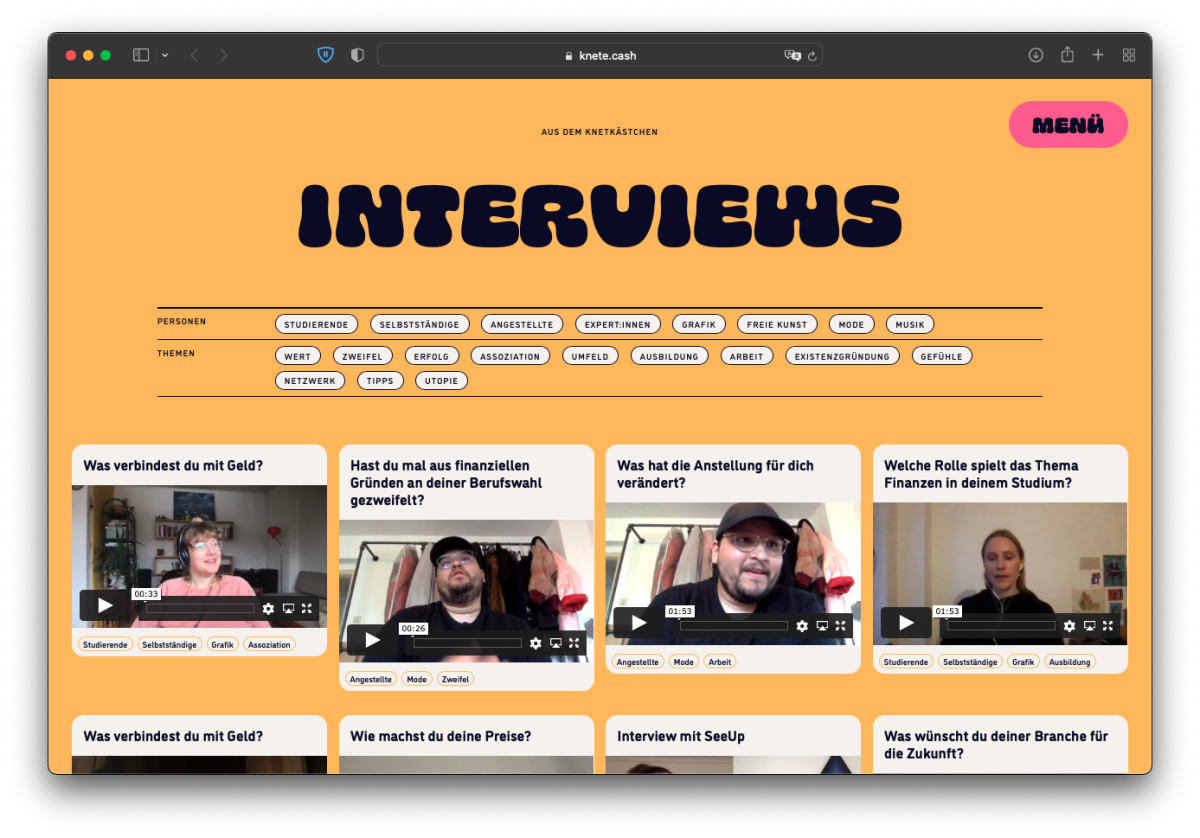The width and height of the screenshot is (1200, 838).
Task: Expand the sidebar dropdown chevron in Safari
Action: tap(165, 55)
